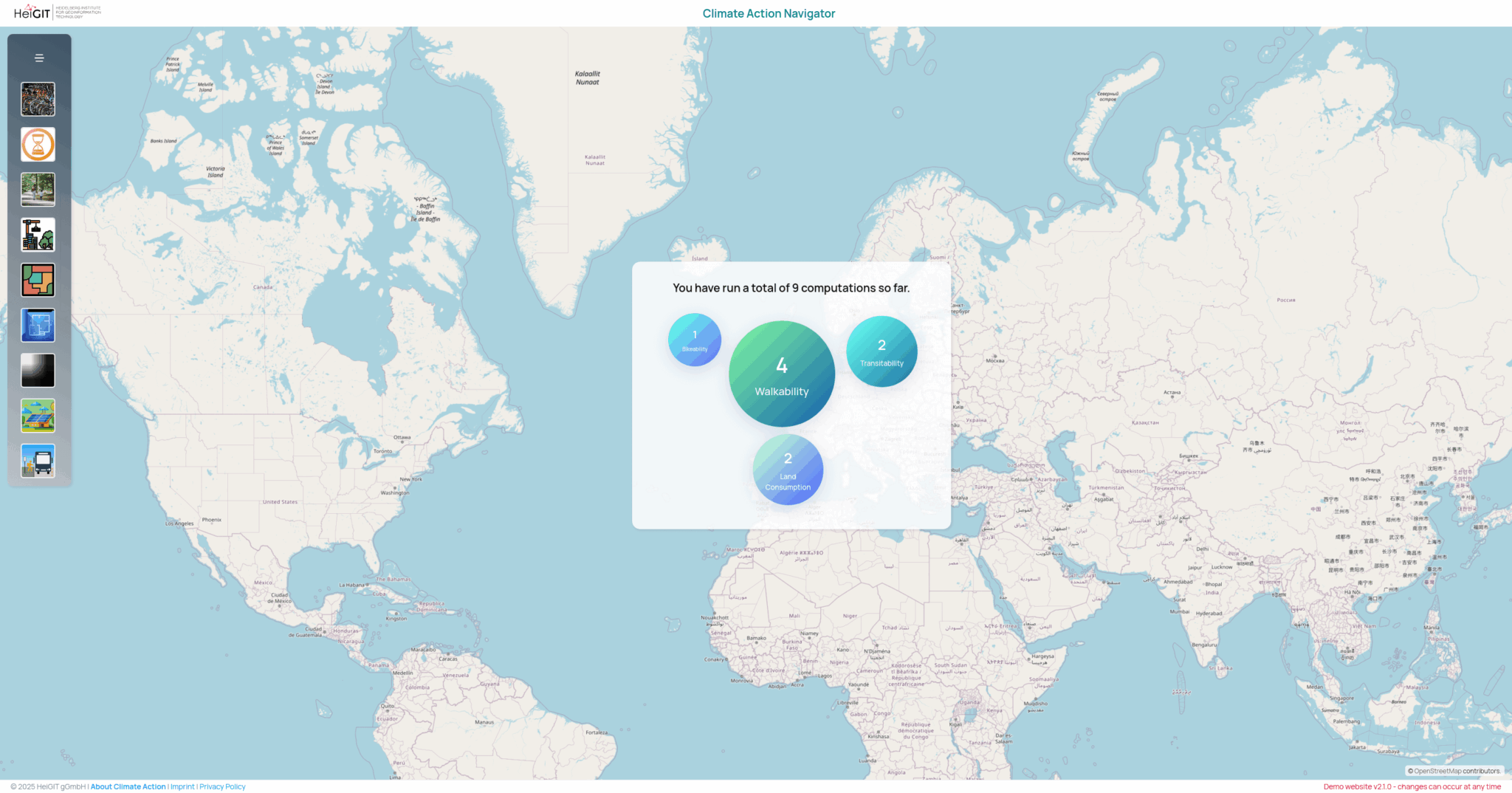Click the Land Consumption bubble
Viewport: 1512px width, 793px height.
tap(787, 470)
